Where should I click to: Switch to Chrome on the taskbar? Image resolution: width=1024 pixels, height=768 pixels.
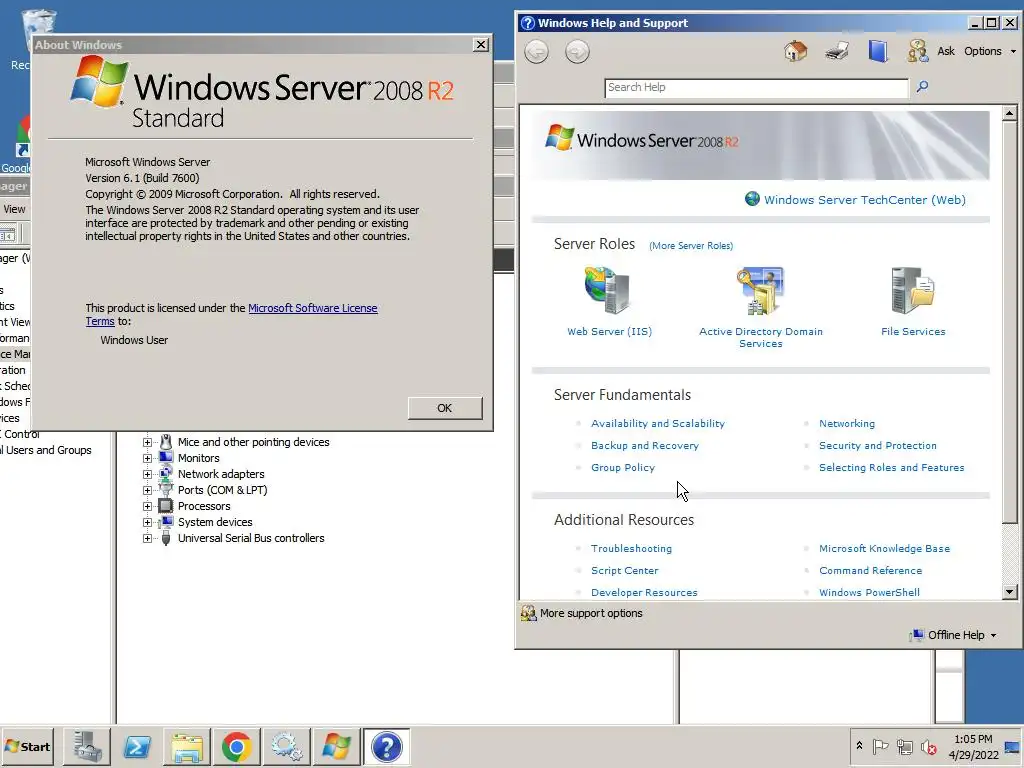(236, 746)
